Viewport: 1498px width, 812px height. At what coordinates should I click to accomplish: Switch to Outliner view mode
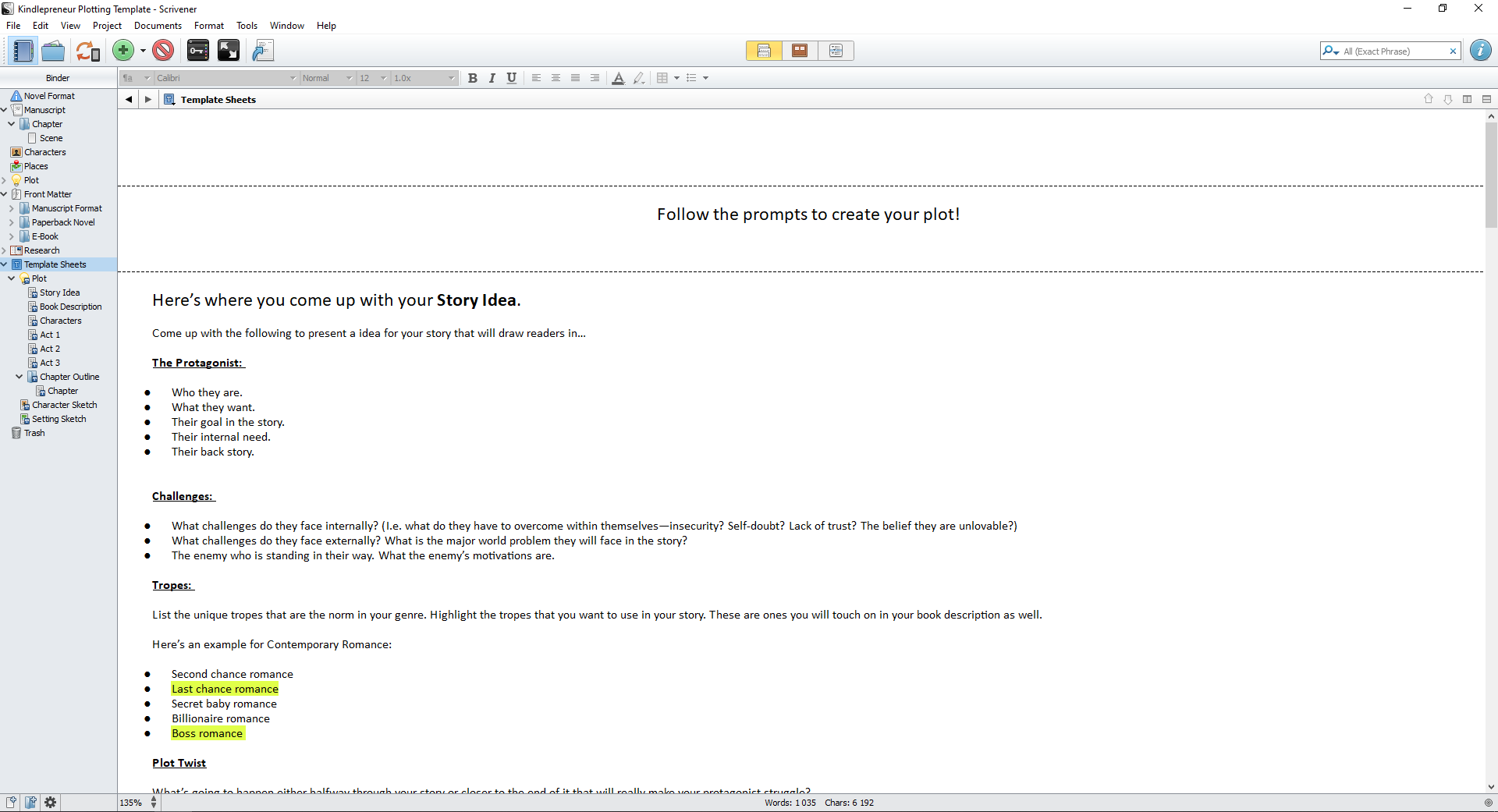tap(836, 50)
